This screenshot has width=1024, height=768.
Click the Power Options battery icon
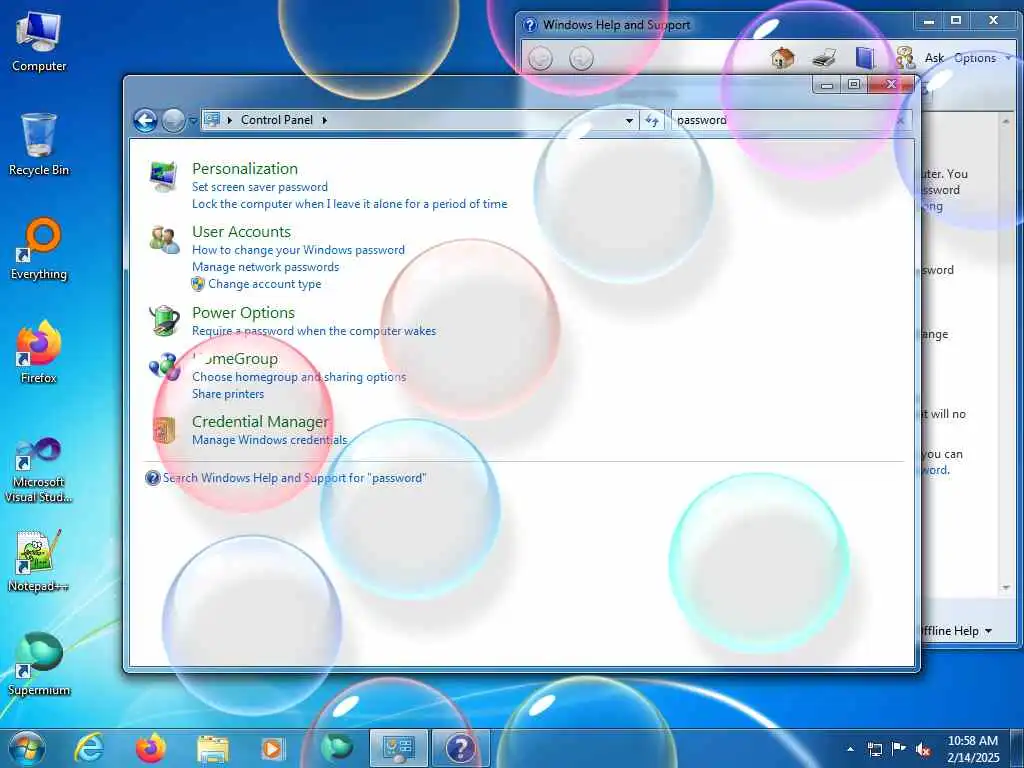point(164,321)
